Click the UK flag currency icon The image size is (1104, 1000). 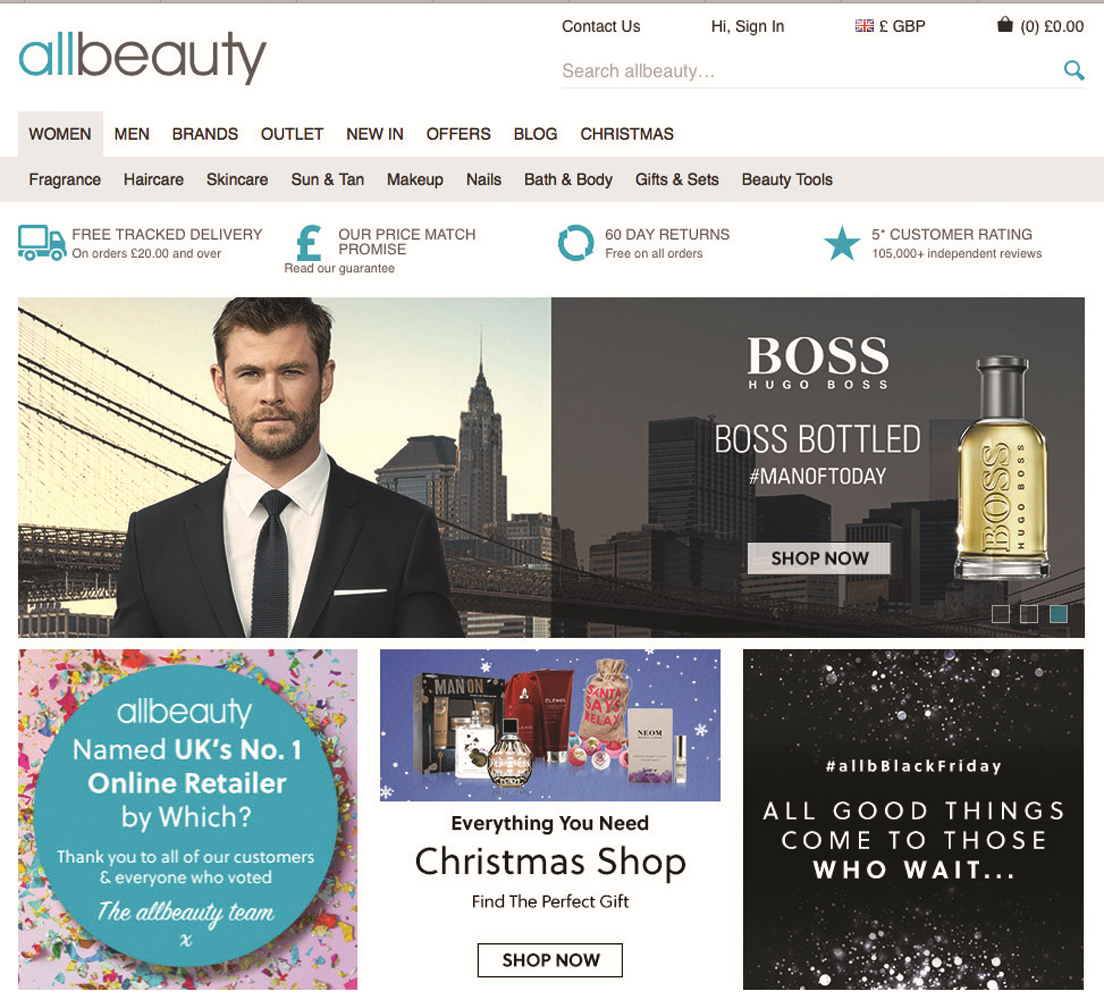tap(864, 26)
